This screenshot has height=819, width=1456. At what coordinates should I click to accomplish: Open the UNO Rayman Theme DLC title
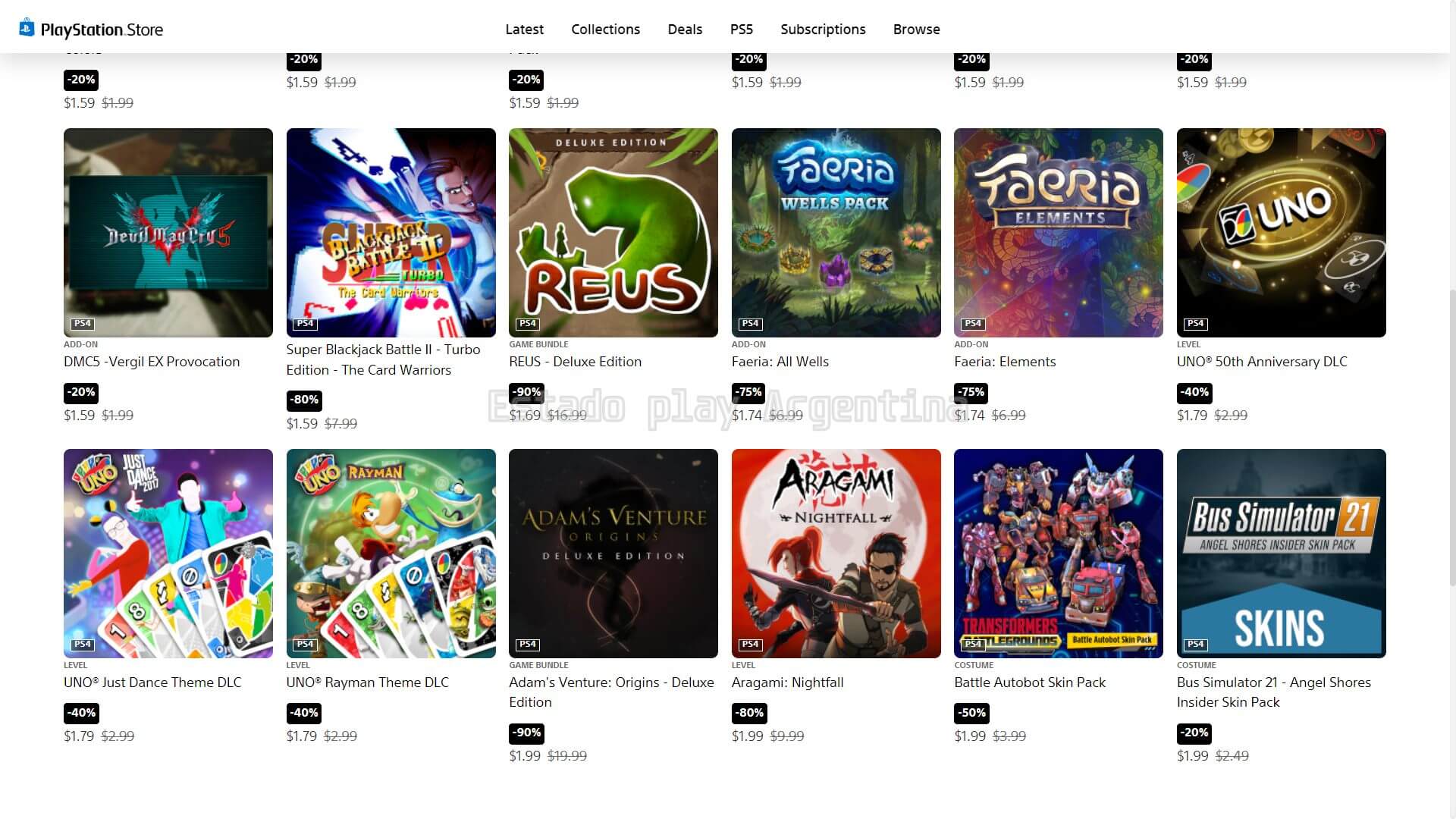pyautogui.click(x=367, y=682)
